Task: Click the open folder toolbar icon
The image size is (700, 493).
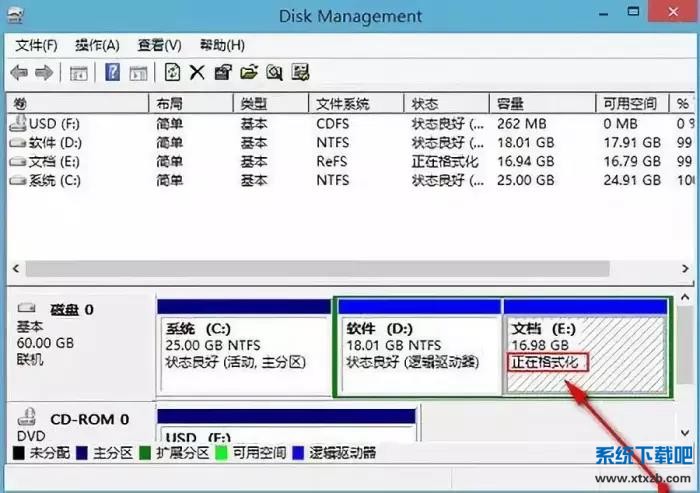Action: pos(248,72)
